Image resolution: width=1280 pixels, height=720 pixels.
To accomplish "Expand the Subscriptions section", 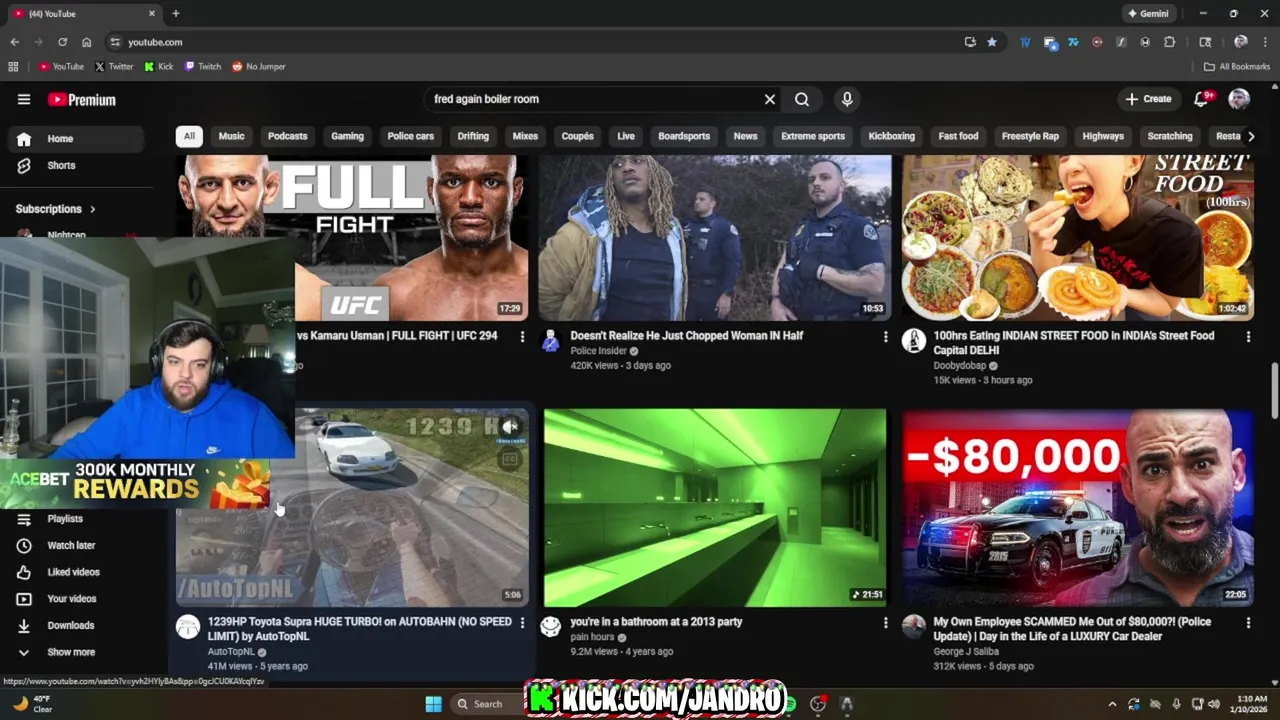I will [x=56, y=209].
